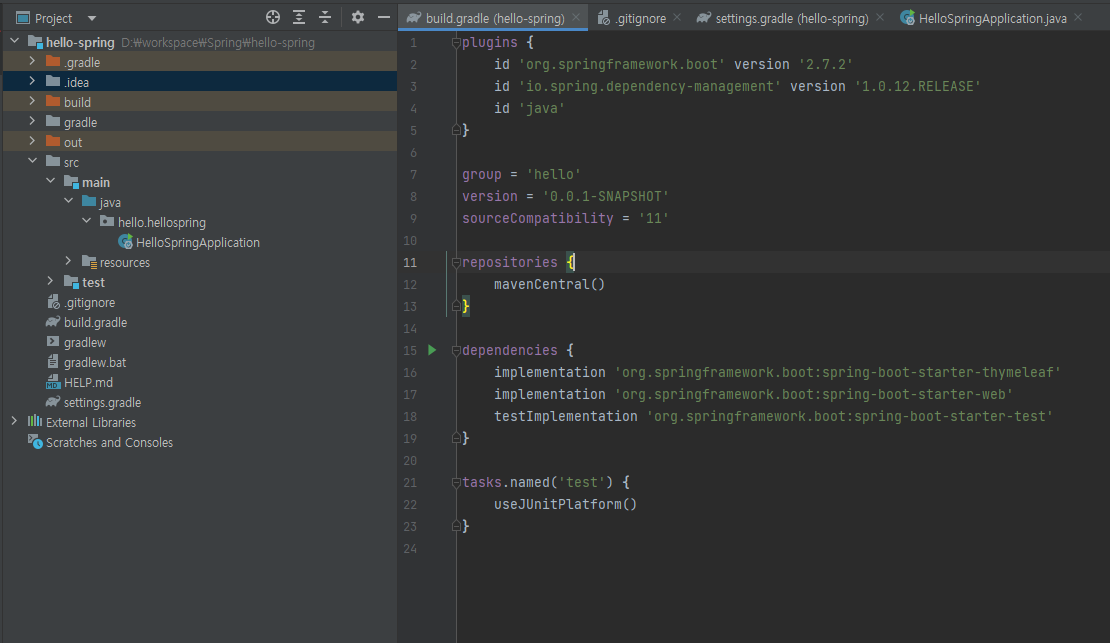Collapse the hello-spring root project node

(x=14, y=41)
